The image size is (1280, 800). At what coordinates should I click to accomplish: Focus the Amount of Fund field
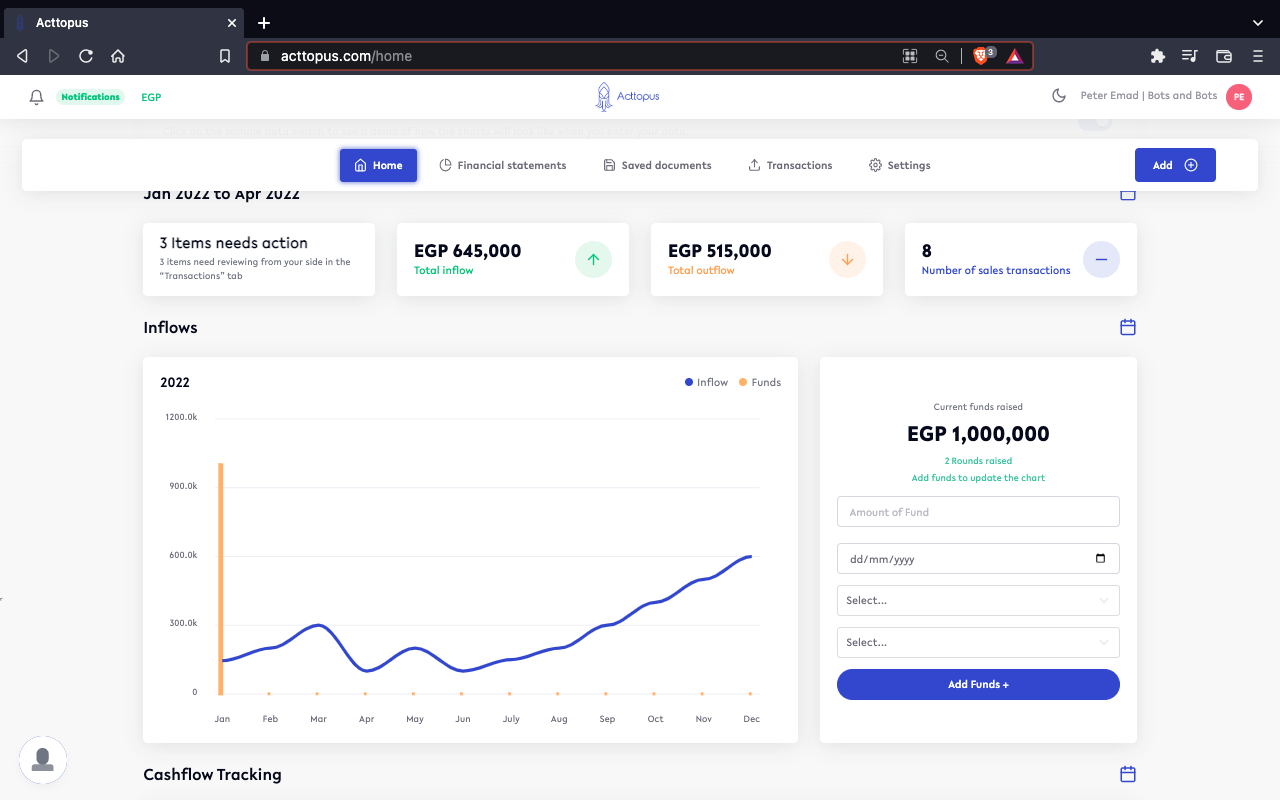click(x=978, y=512)
